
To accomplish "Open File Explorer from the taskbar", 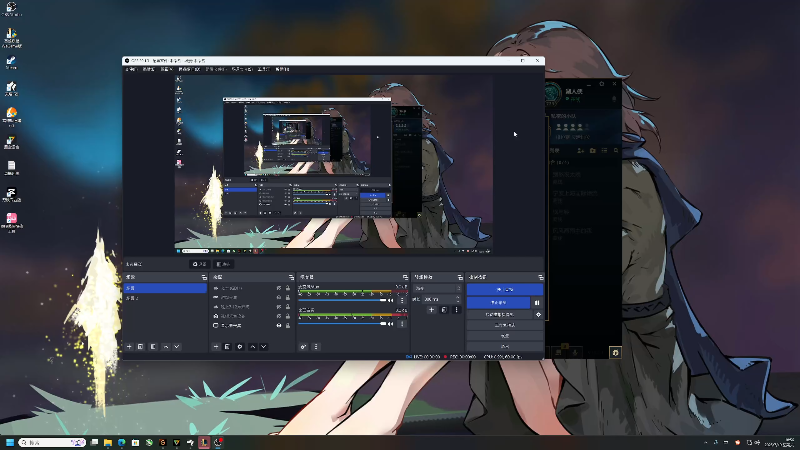I will [108, 442].
